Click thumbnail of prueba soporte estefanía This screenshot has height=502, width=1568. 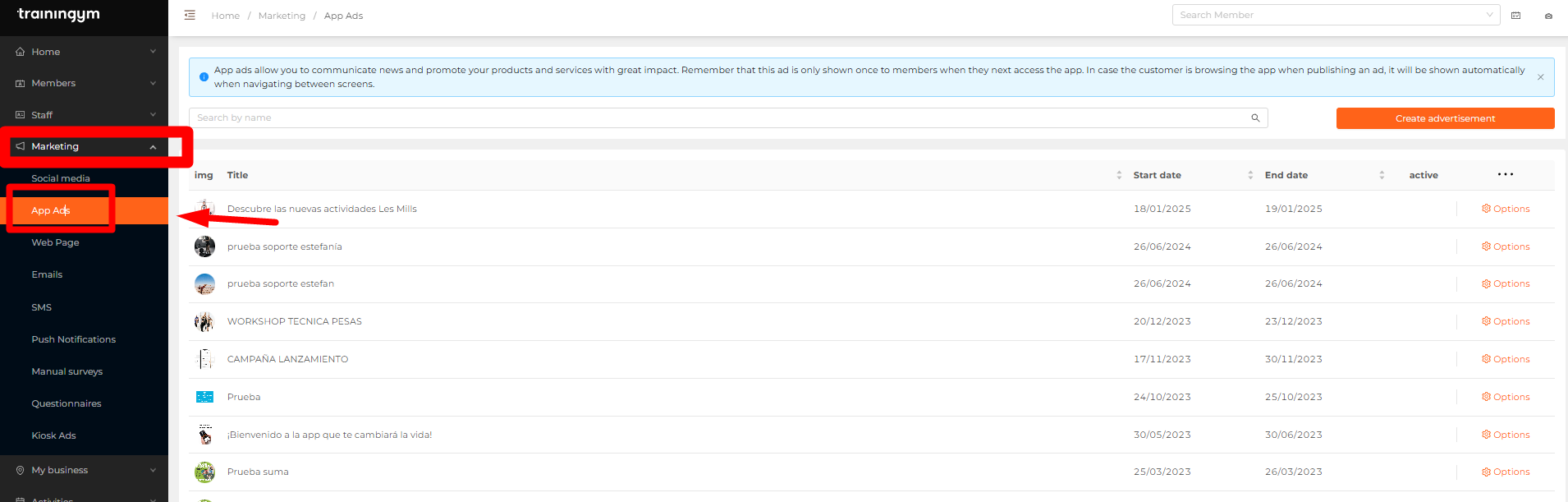point(204,246)
